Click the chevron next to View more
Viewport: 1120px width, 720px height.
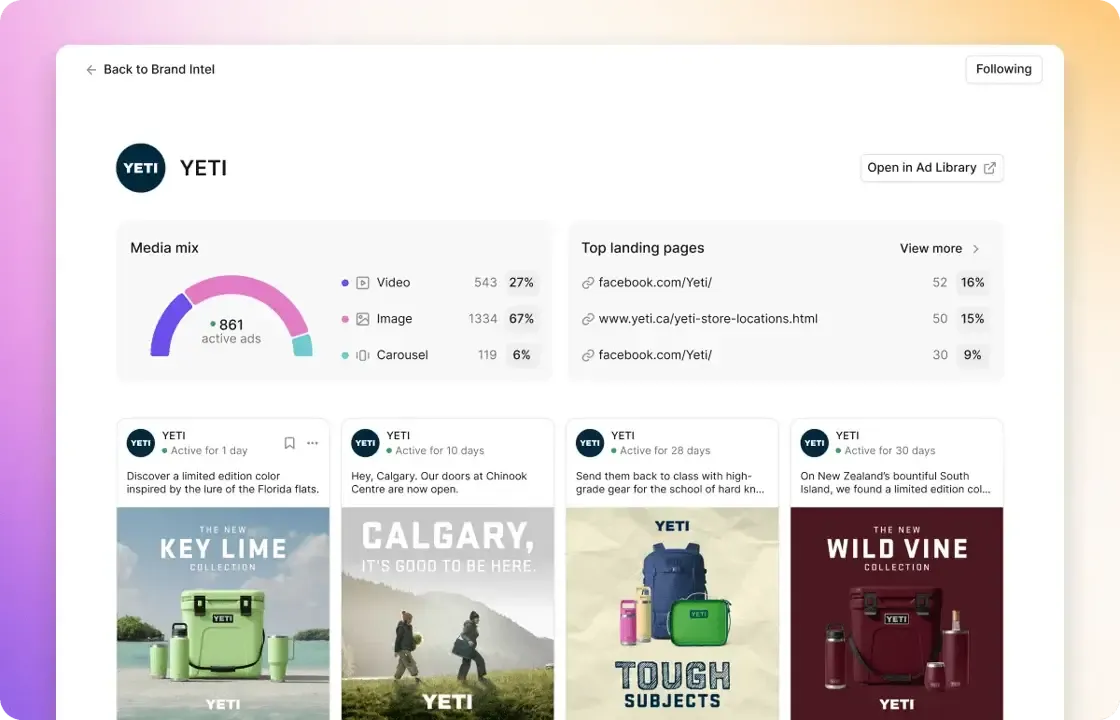[x=976, y=249]
